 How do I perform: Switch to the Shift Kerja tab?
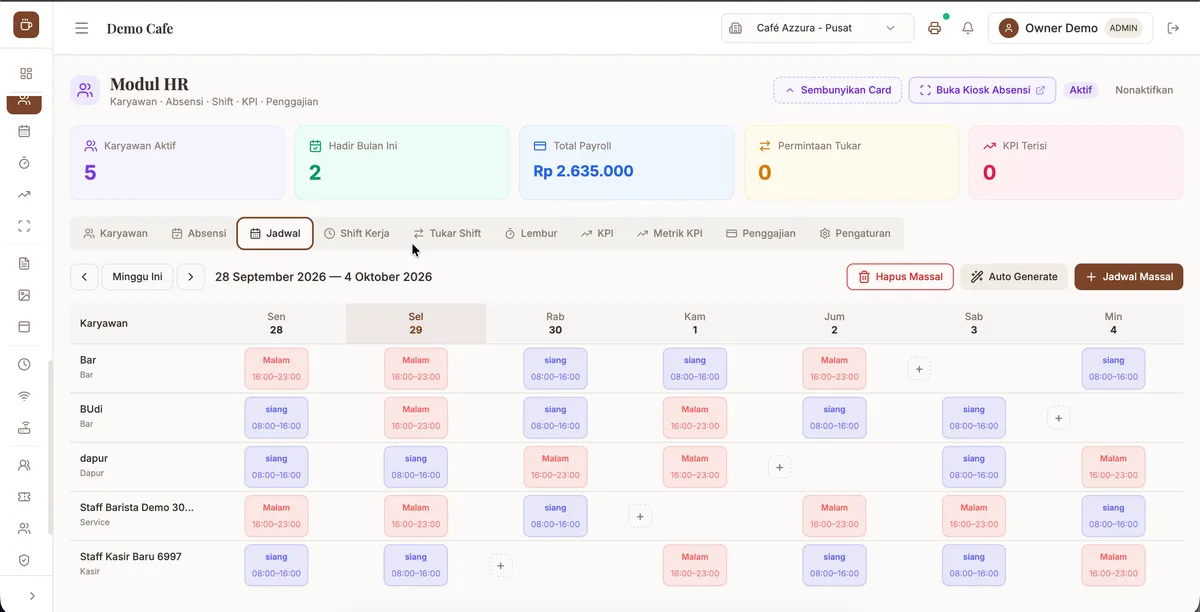coord(357,233)
